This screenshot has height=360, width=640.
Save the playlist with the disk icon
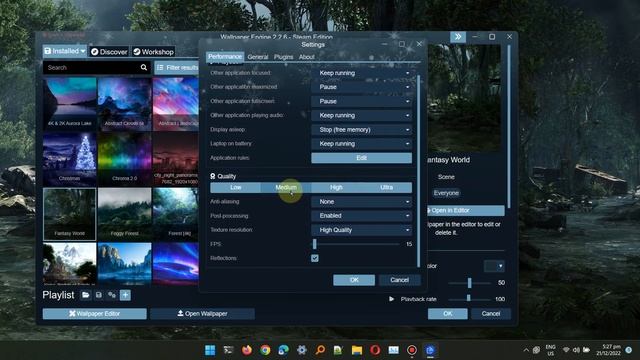point(98,295)
